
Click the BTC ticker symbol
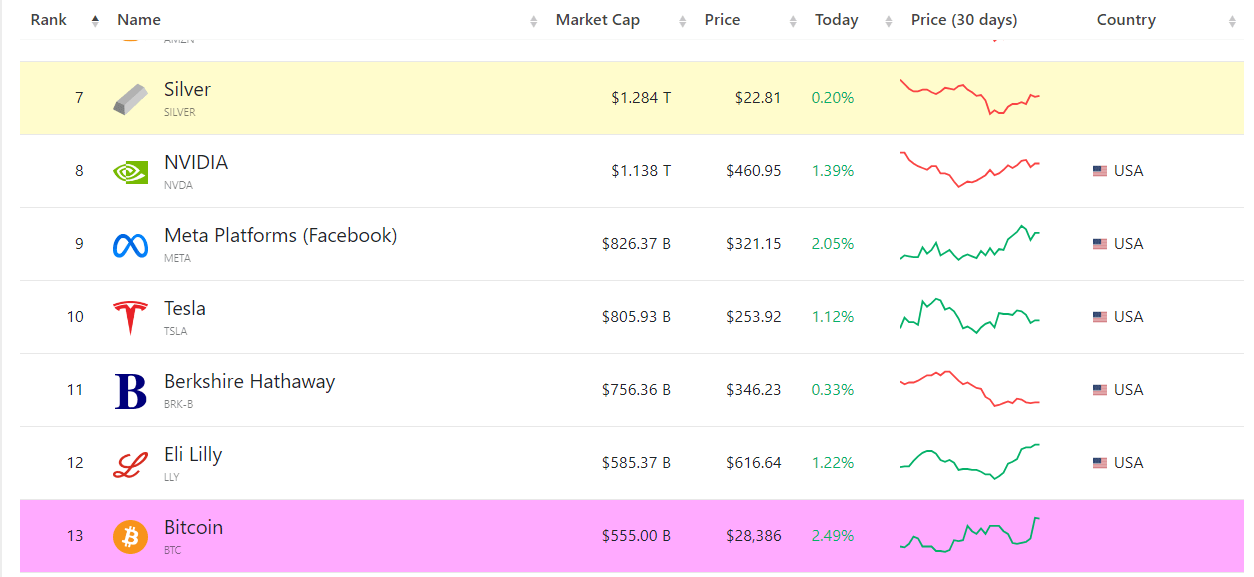coord(173,550)
